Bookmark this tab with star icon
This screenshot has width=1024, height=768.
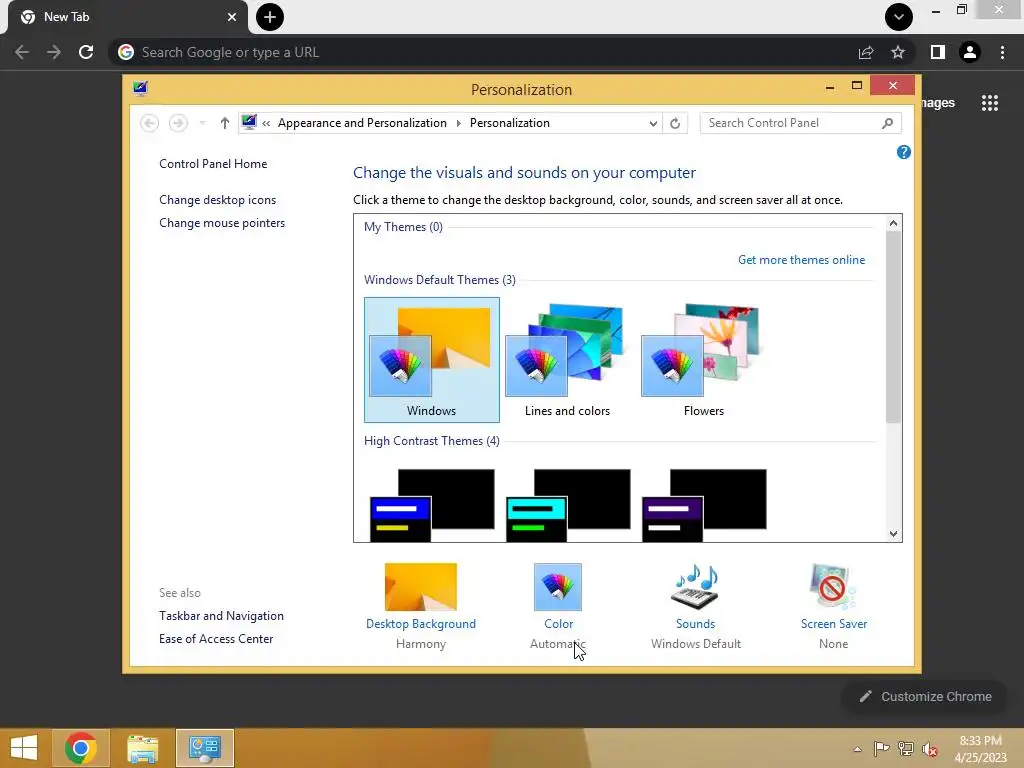point(898,52)
